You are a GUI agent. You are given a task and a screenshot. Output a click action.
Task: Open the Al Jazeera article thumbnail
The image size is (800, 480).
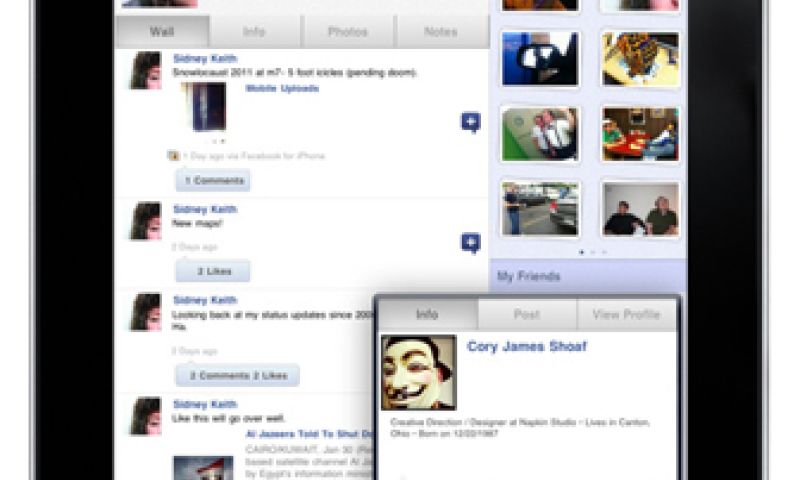203,468
